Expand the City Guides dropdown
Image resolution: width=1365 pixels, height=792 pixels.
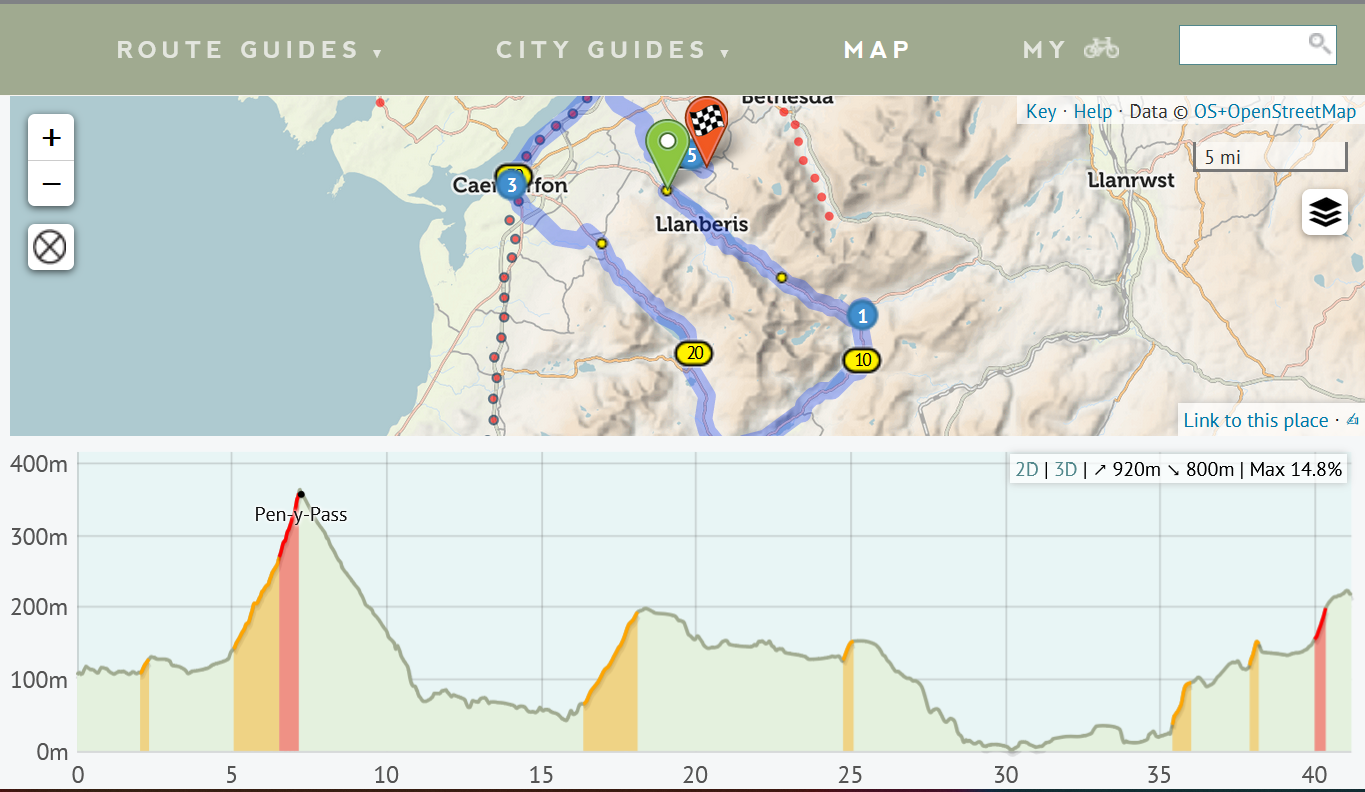[x=612, y=50]
